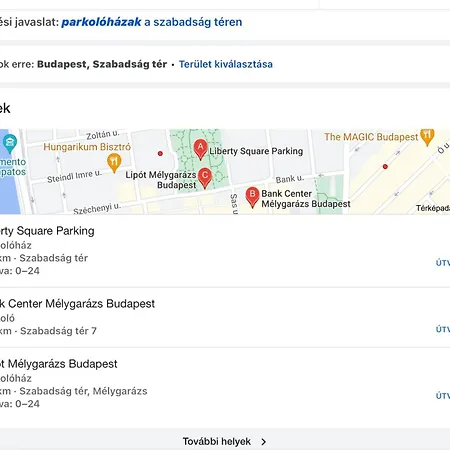Open Liberty Square Parking listing
This screenshot has height=450, width=450.
47,231
